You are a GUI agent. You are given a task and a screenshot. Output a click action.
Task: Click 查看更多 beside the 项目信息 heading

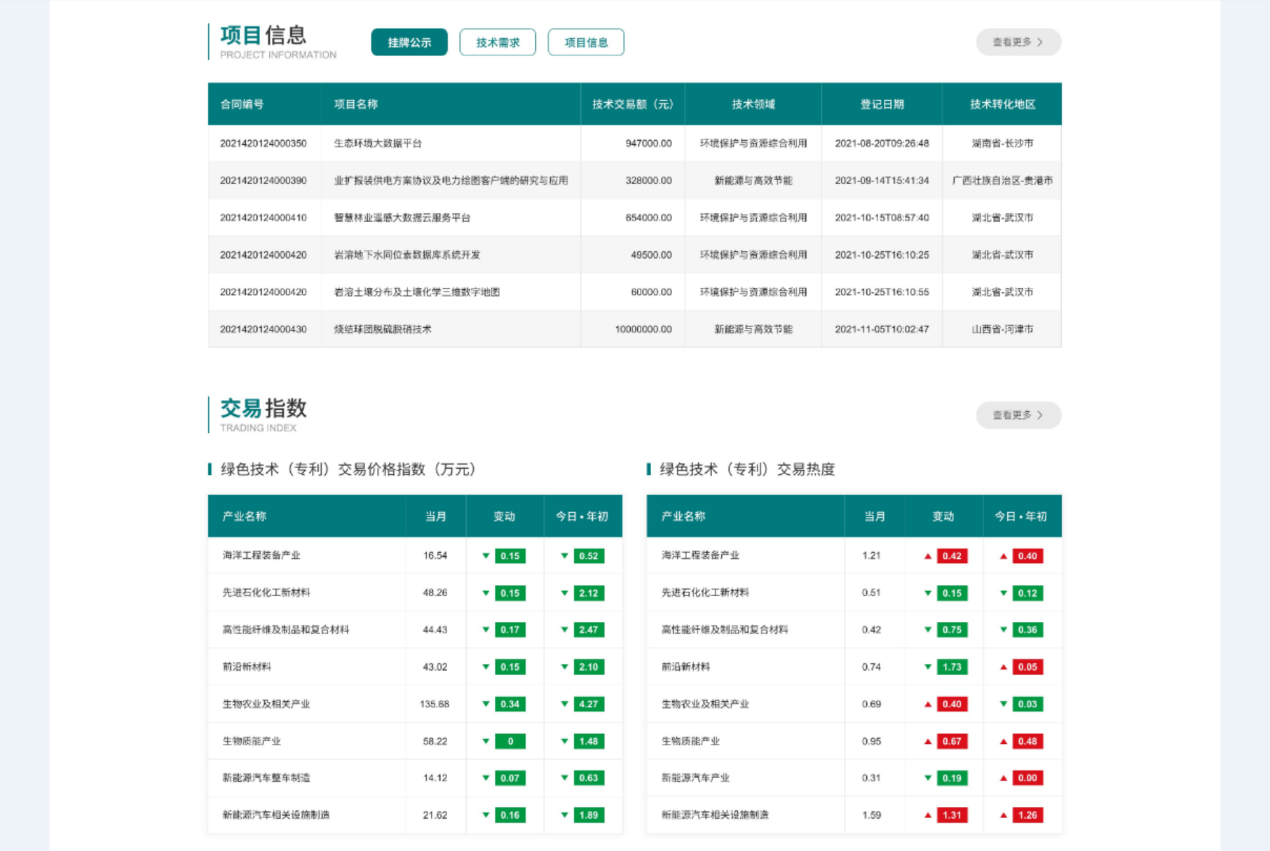(1018, 42)
